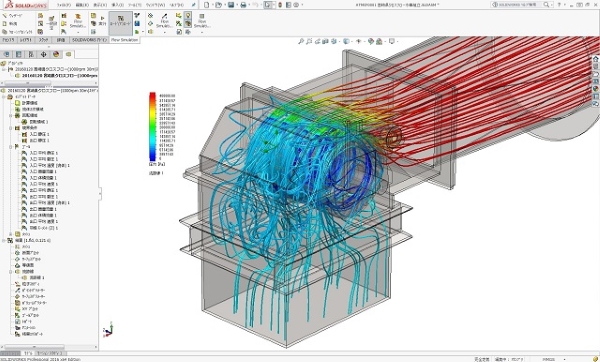Click the crosshair tab in manager panel
The width and height of the screenshot is (600, 362).
(x=43, y=54)
